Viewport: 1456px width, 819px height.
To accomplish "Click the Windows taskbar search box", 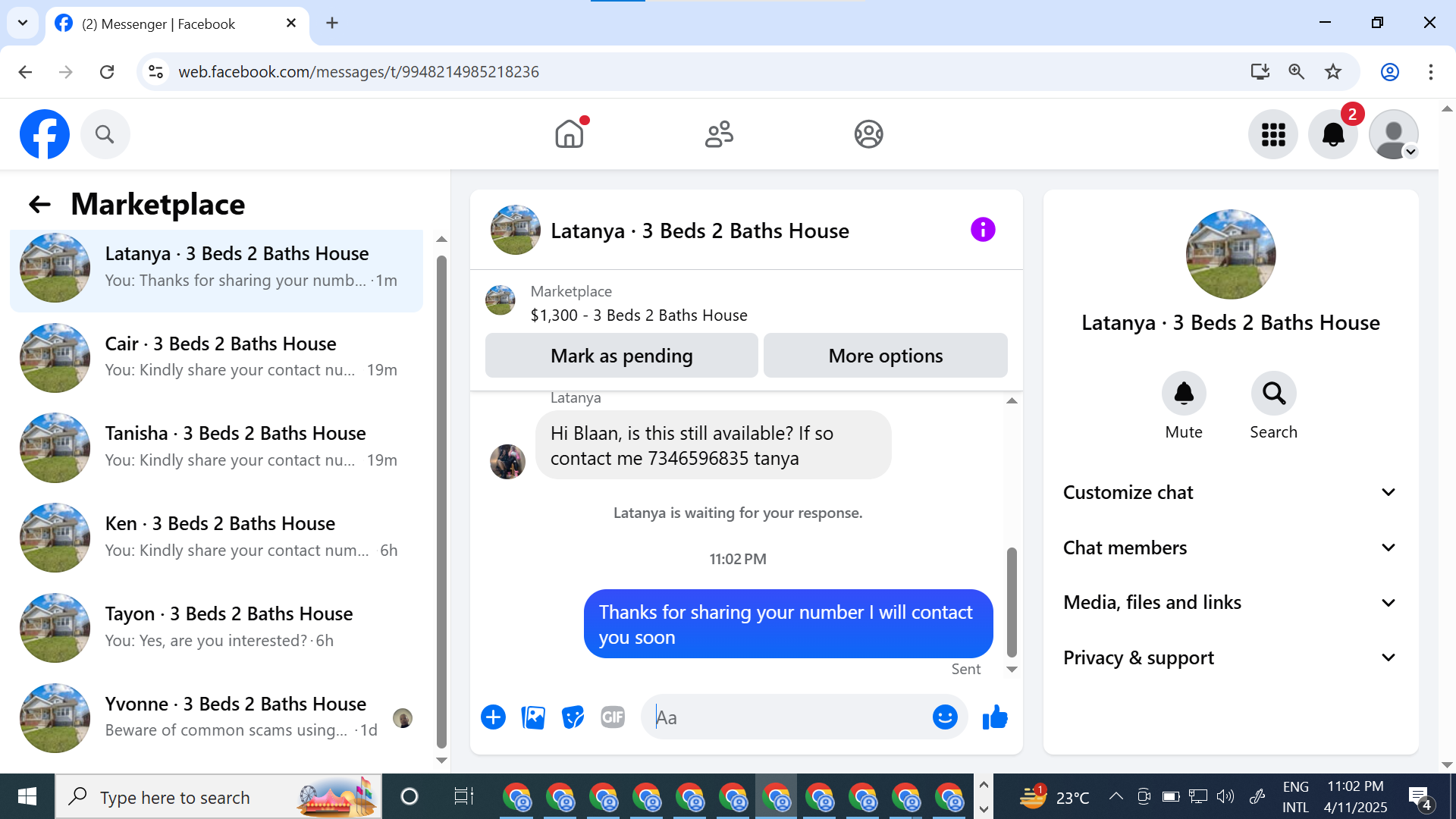I will (x=218, y=796).
